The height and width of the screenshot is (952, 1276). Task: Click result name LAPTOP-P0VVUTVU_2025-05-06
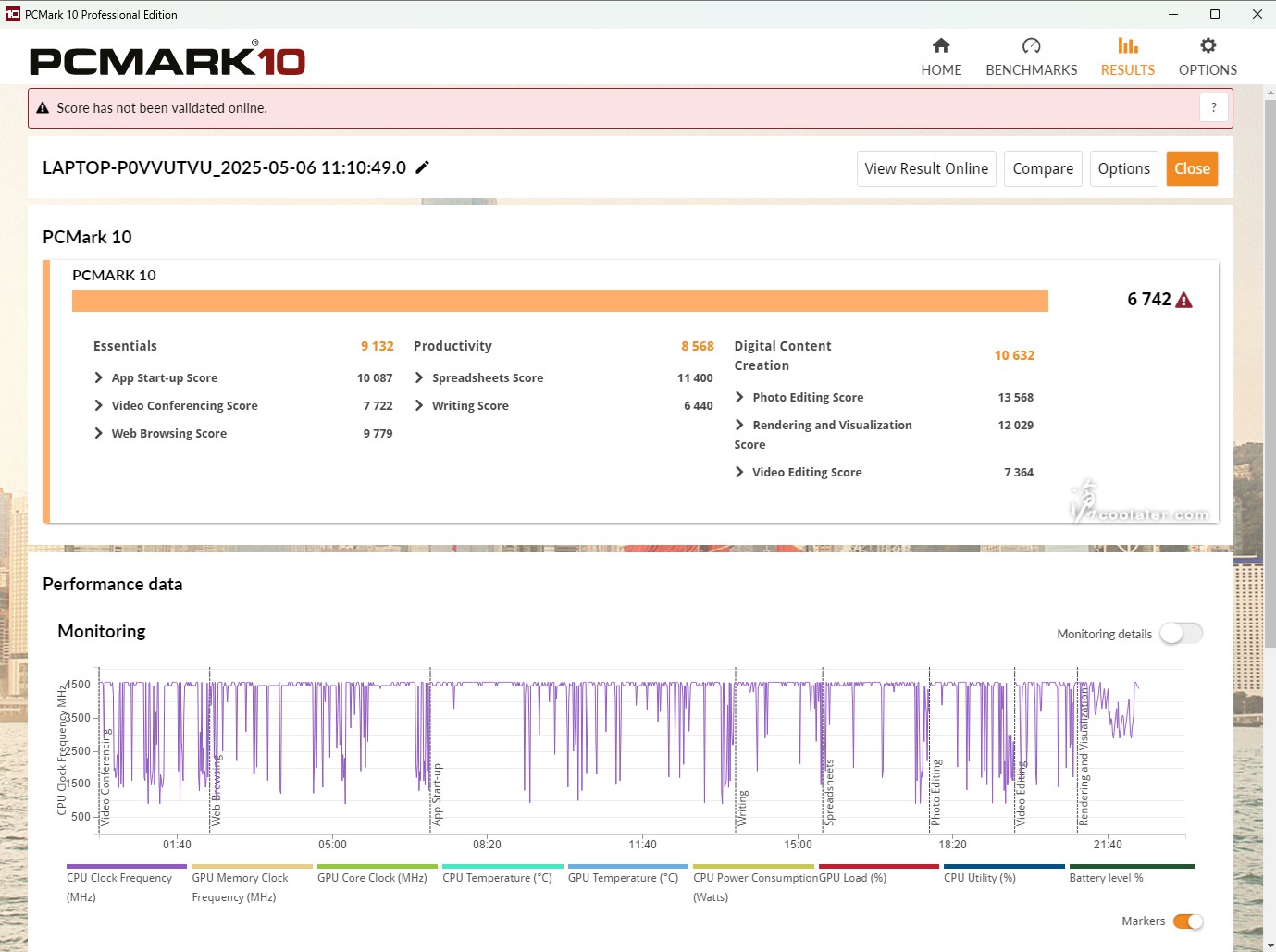224,167
